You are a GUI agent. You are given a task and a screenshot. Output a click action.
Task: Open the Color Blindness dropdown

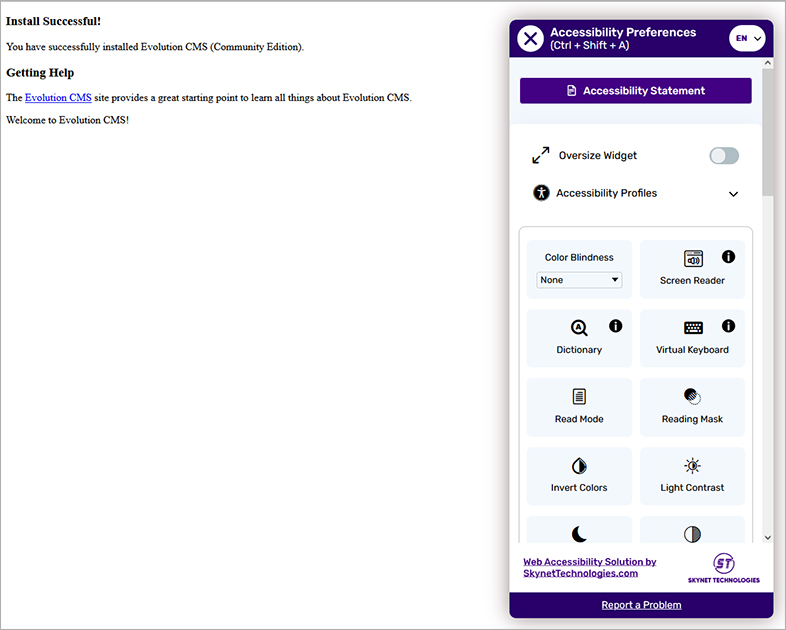tap(579, 281)
